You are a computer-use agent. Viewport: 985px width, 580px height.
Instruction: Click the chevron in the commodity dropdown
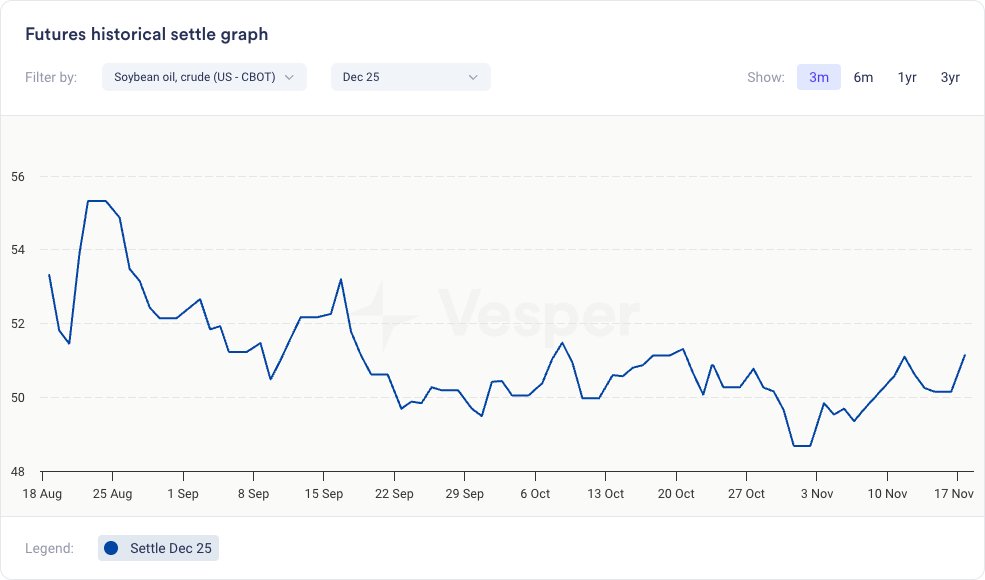pyautogui.click(x=289, y=77)
